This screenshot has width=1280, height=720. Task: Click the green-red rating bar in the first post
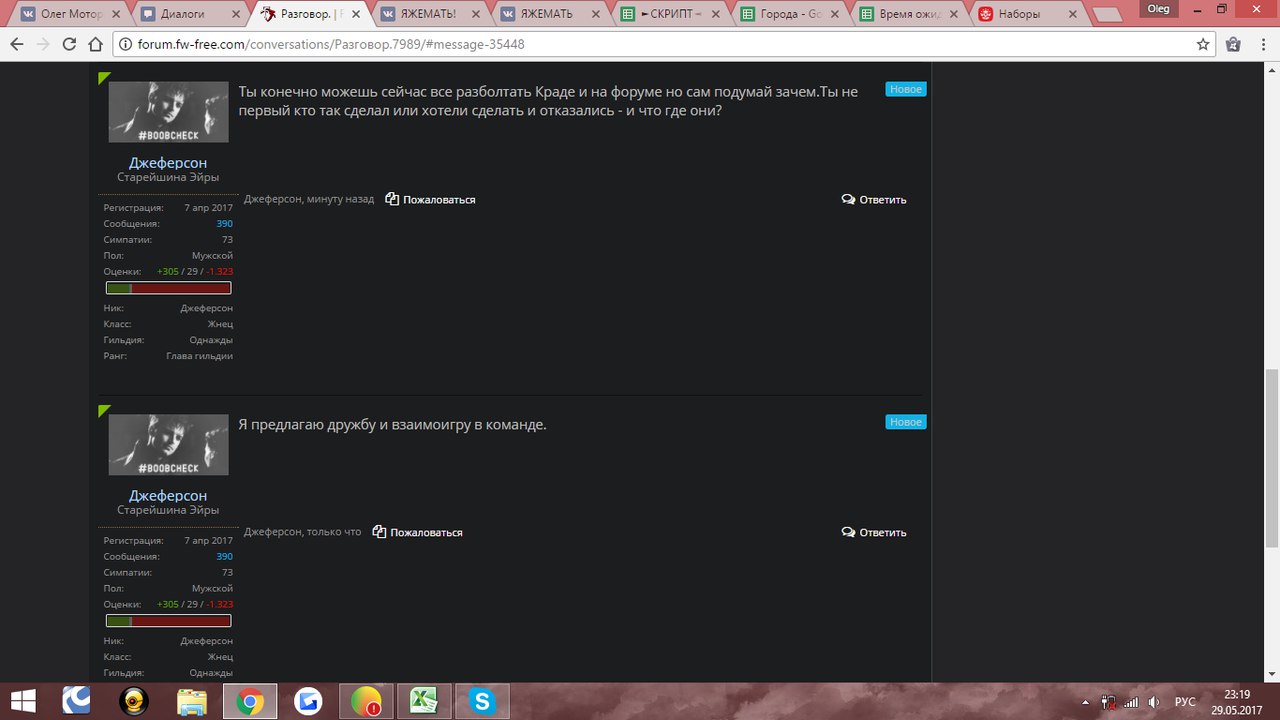click(168, 288)
